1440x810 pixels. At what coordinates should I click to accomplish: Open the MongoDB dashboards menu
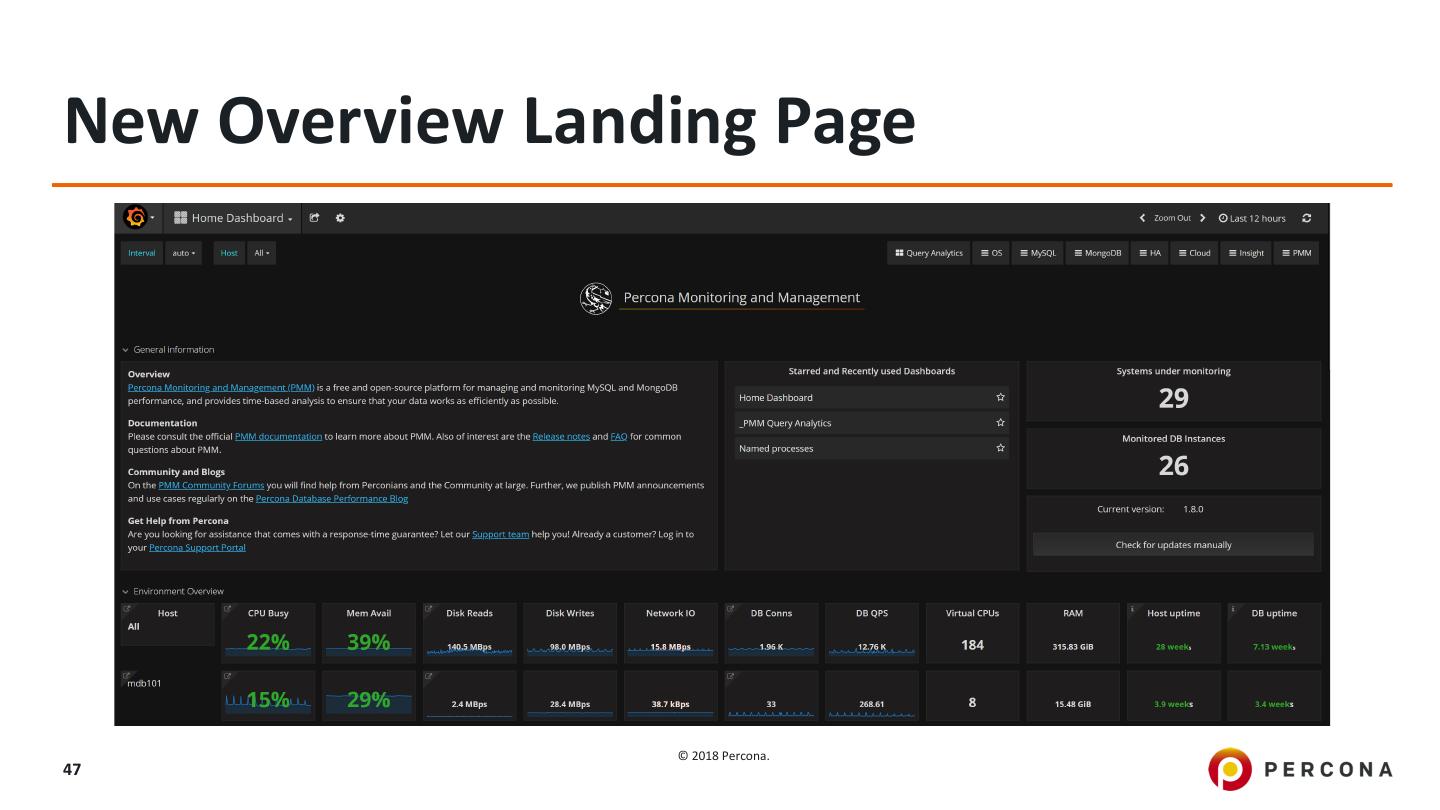[1098, 253]
